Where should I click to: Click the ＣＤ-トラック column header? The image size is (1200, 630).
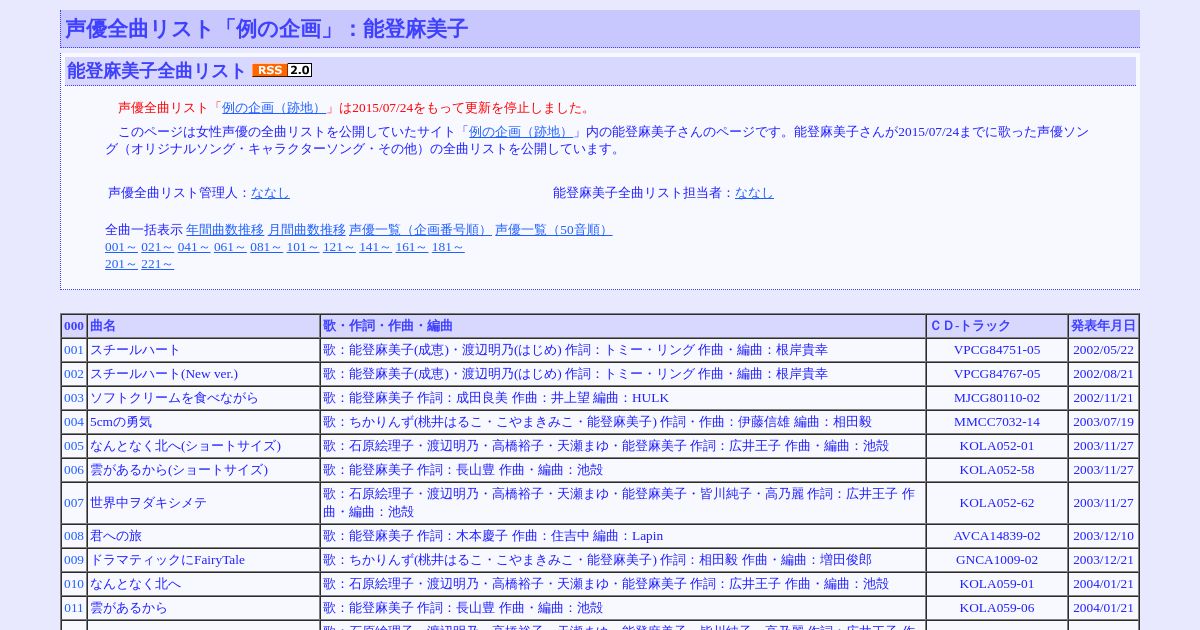click(x=997, y=326)
